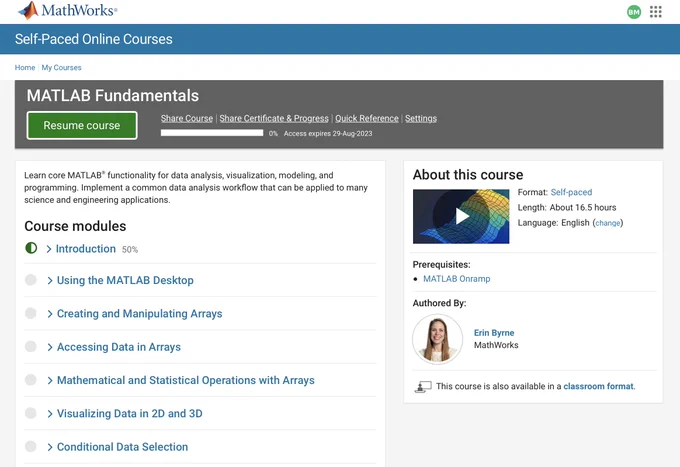Click the Resume course button

click(x=82, y=125)
